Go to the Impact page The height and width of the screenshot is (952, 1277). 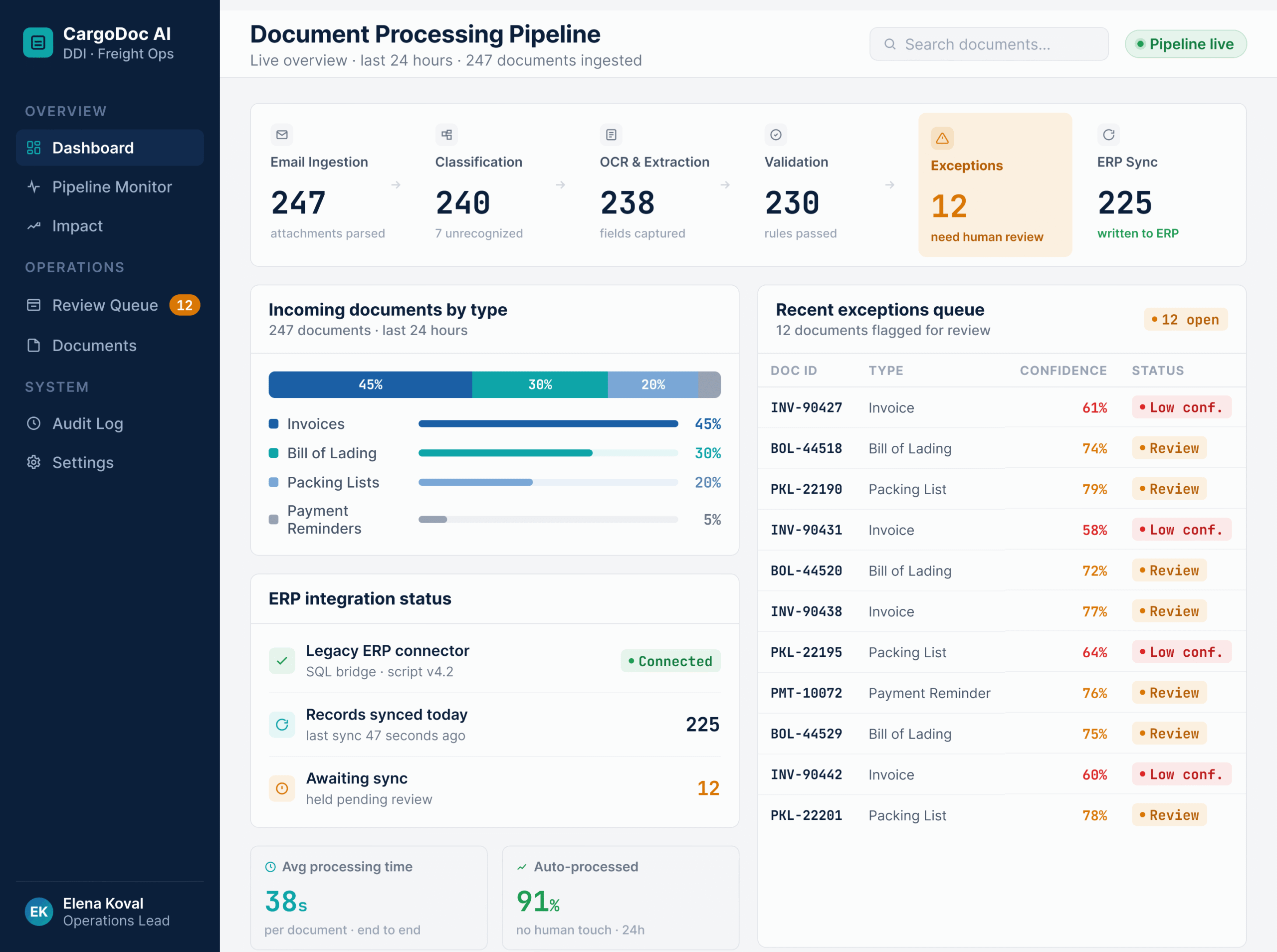click(x=109, y=226)
